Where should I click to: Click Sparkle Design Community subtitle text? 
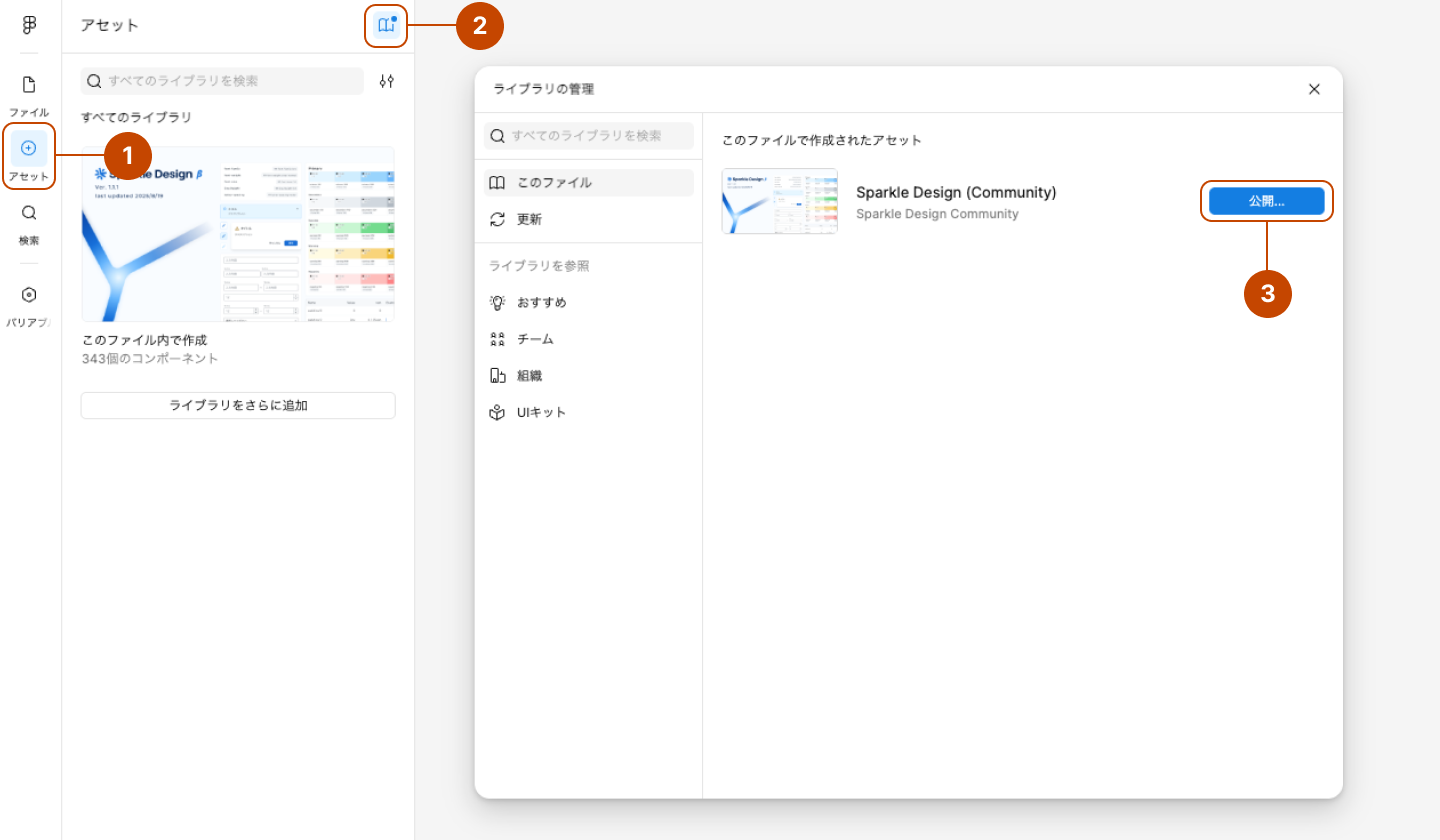(x=937, y=214)
